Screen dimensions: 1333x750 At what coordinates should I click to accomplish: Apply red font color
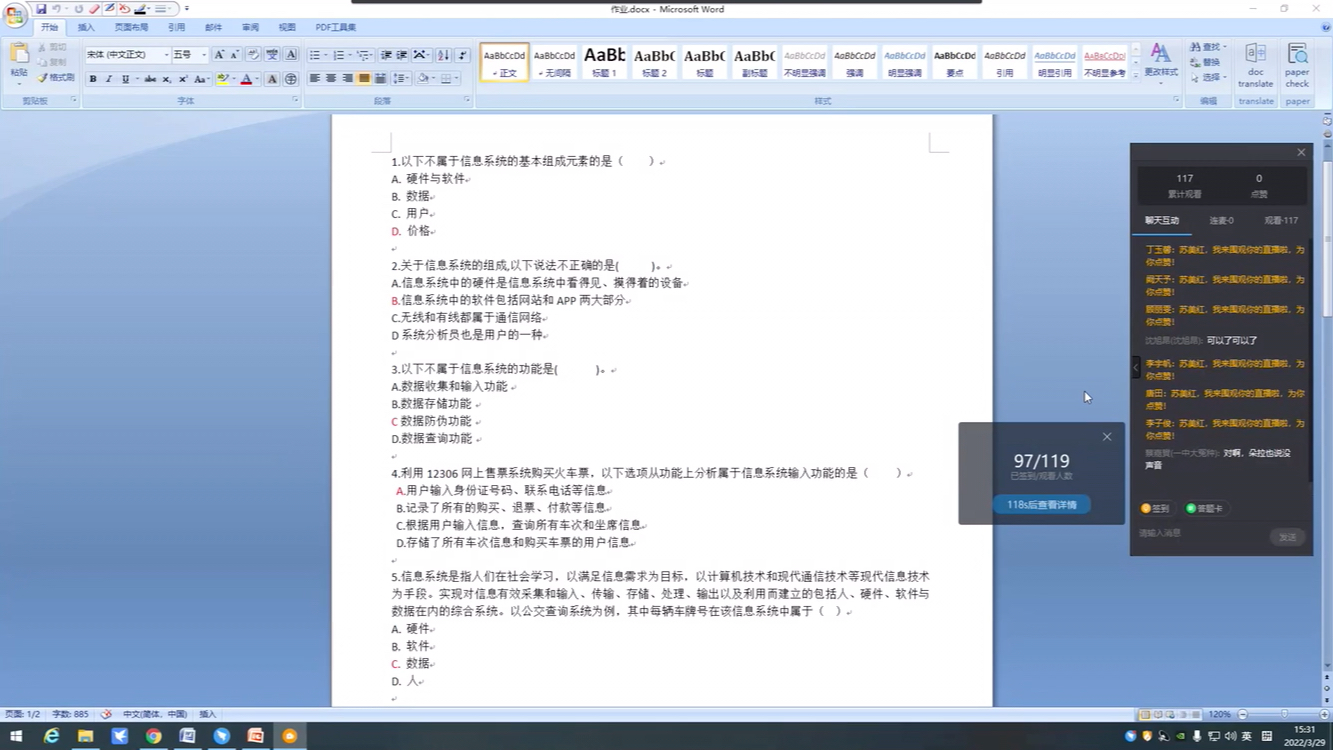click(x=246, y=79)
